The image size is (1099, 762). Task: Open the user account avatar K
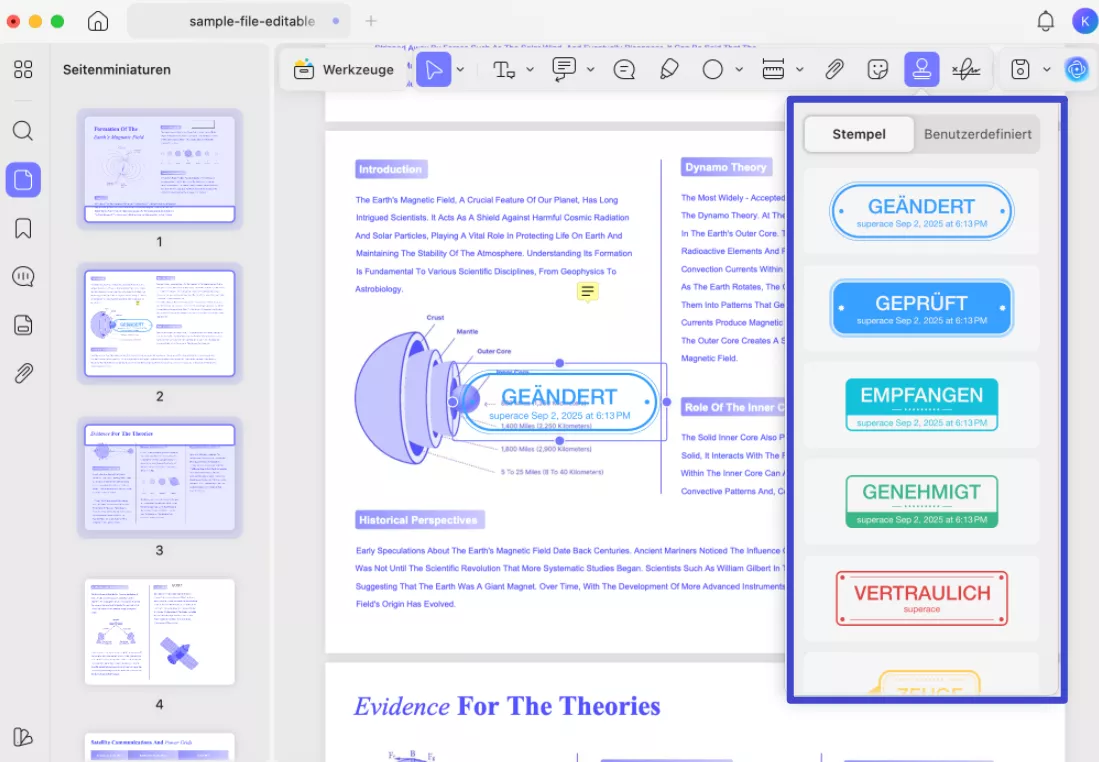[1084, 21]
